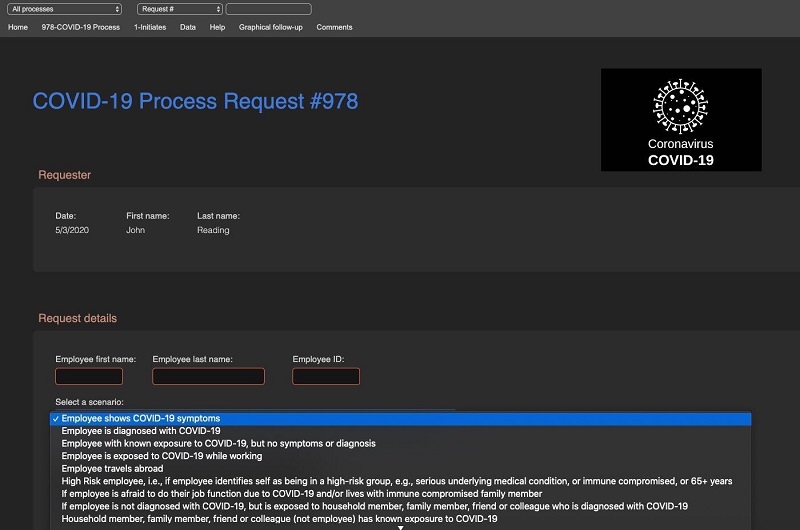Open the All processes dropdown
The height and width of the screenshot is (530, 800).
pos(65,9)
